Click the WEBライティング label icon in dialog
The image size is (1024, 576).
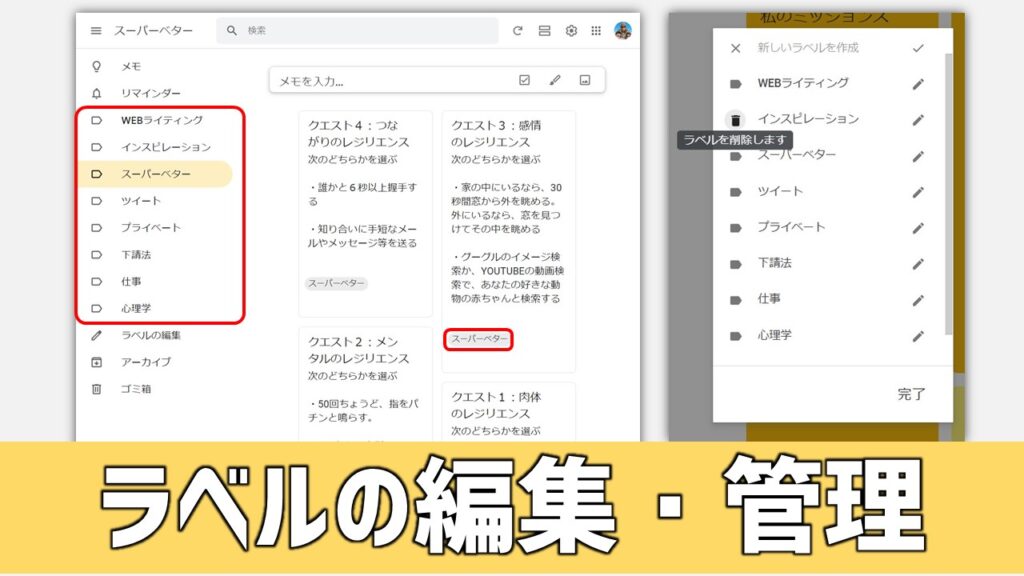(x=735, y=84)
